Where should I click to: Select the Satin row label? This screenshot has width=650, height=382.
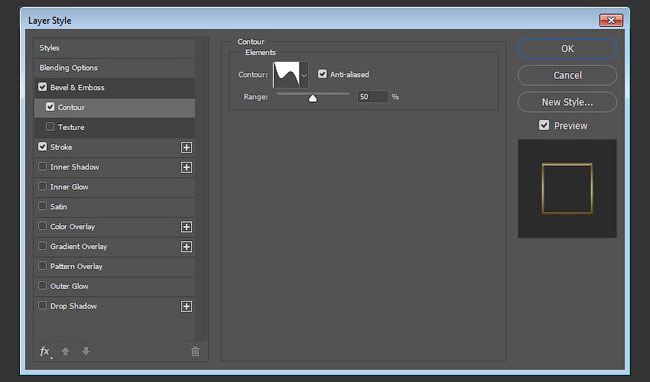coord(58,207)
